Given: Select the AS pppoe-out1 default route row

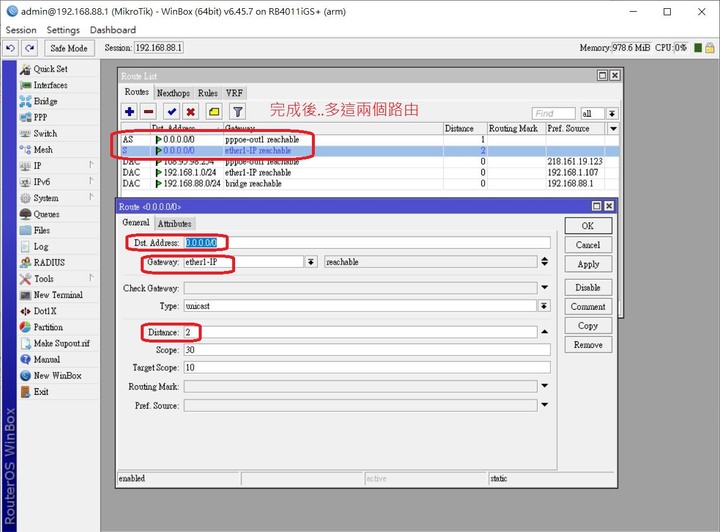Looking at the screenshot, I should (370, 140).
